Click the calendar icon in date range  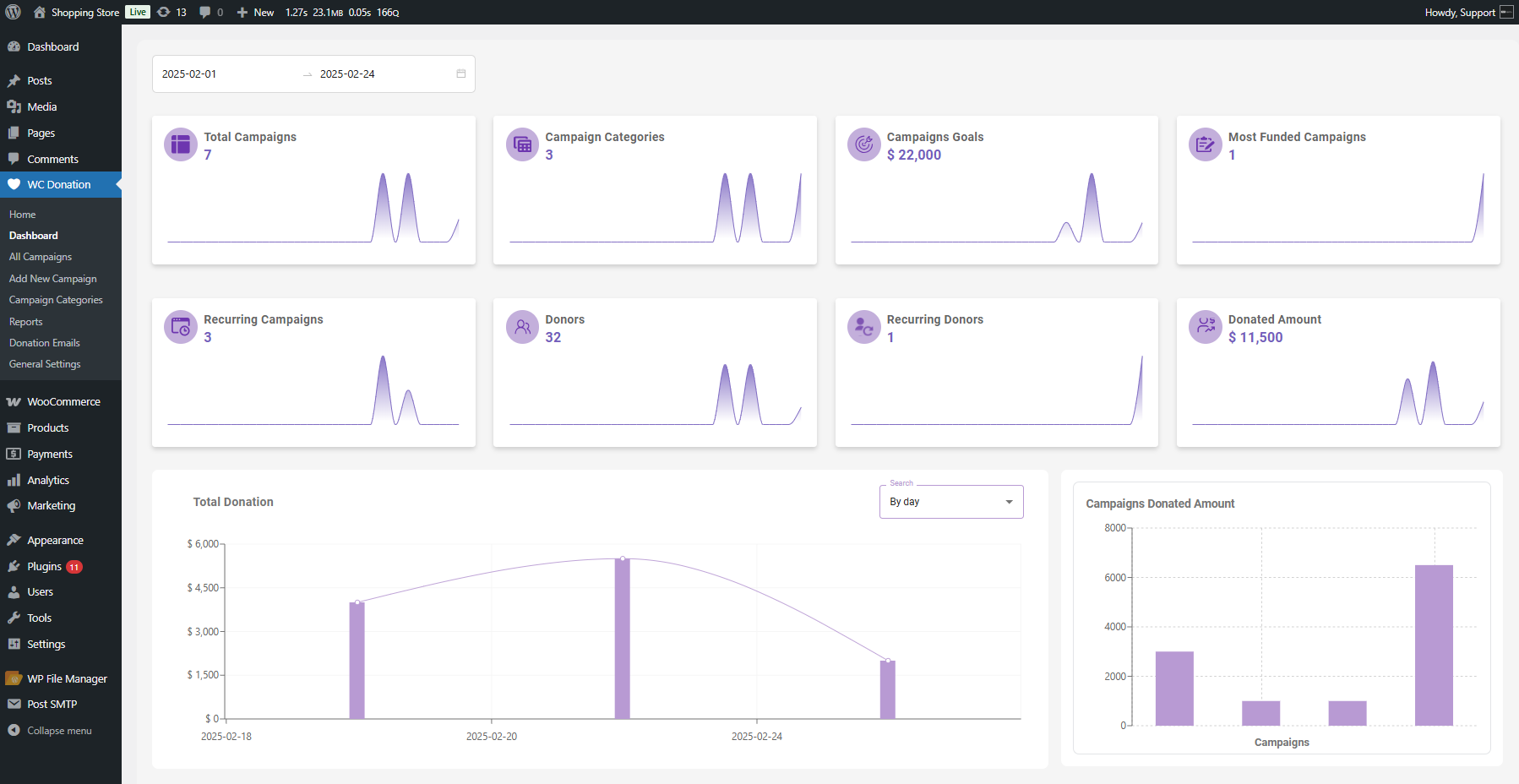461,73
